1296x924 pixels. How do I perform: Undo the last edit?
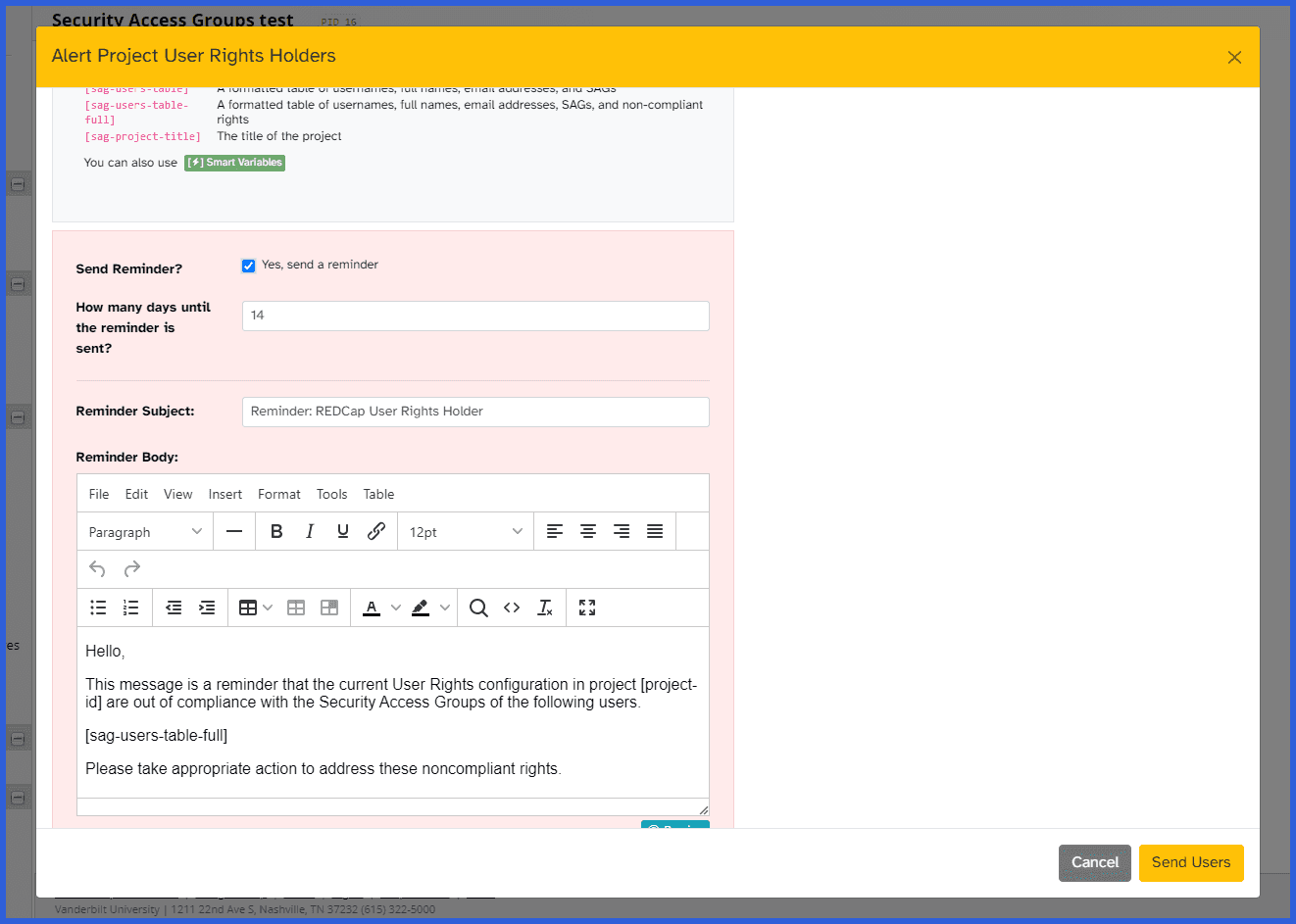[97, 568]
